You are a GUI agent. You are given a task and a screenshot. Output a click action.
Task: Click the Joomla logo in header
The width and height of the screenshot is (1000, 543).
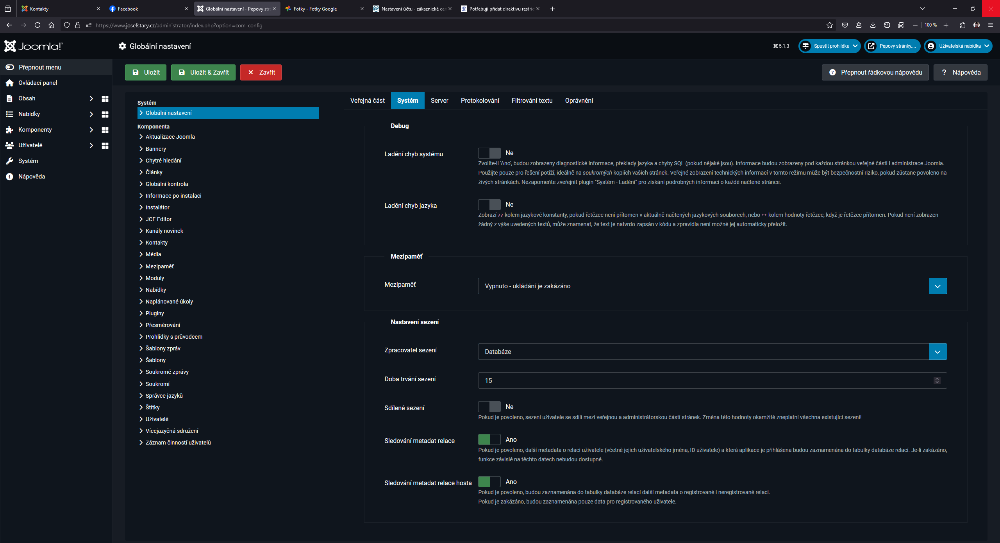pyautogui.click(x=33, y=46)
